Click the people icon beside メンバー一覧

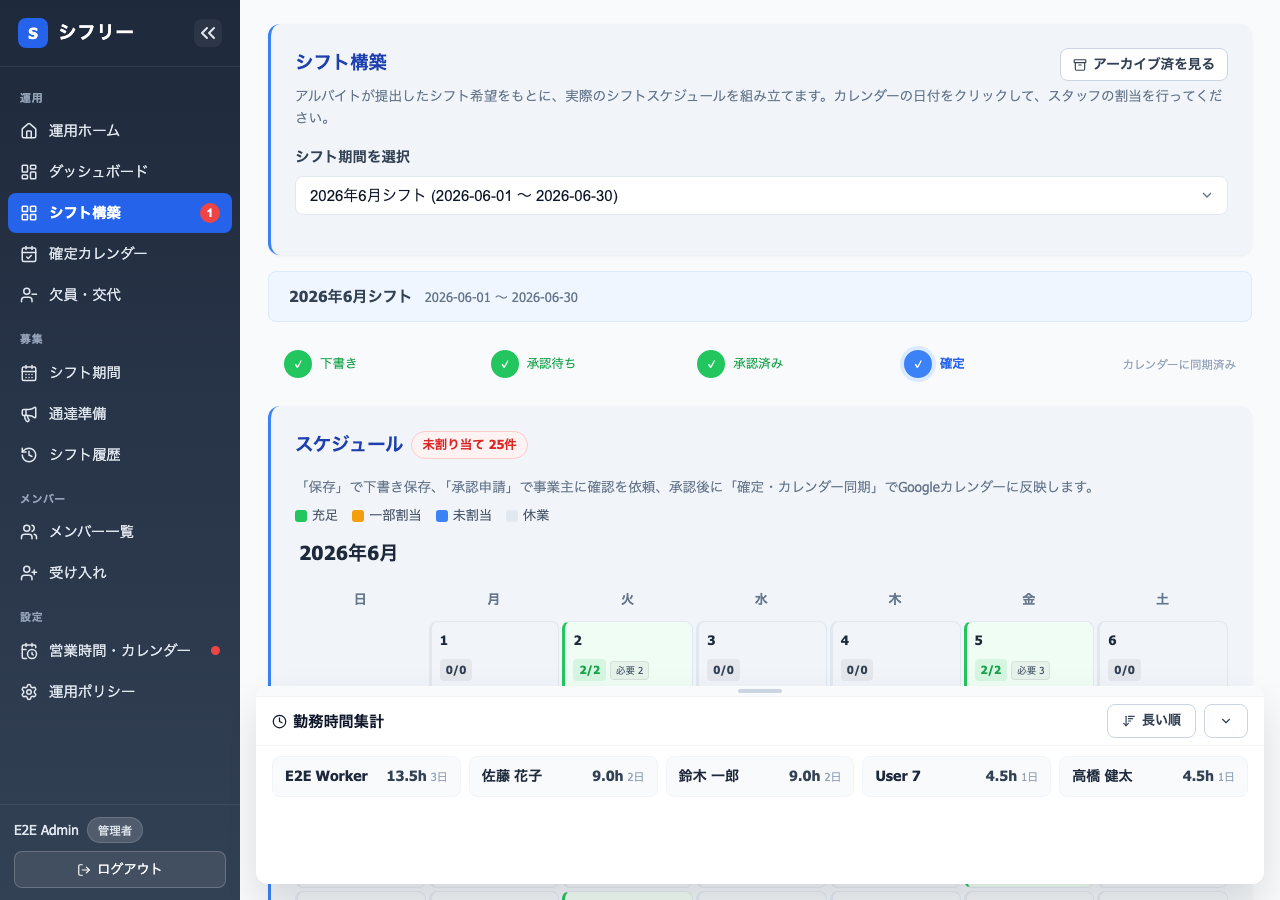(x=29, y=532)
